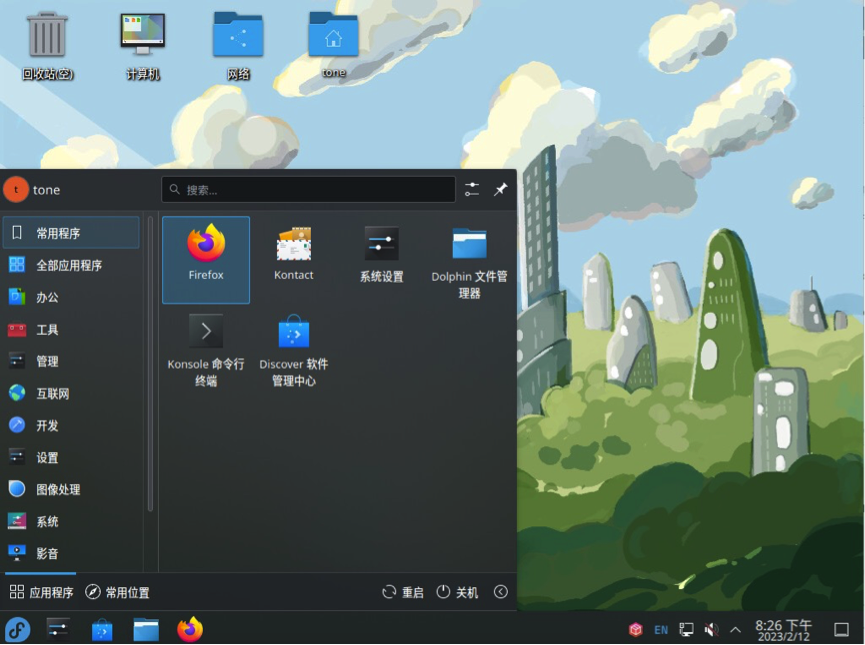
Task: Switch to the 应用程序 tab
Action: 41,592
